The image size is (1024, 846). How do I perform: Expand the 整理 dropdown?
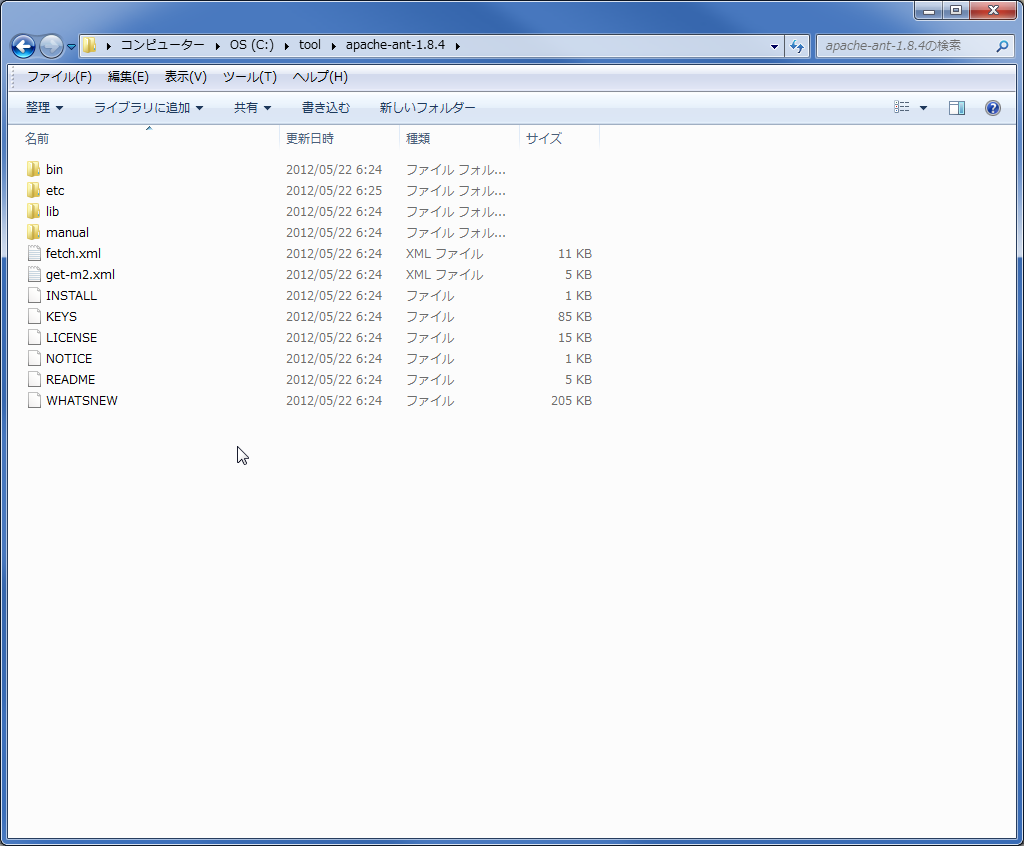(44, 107)
